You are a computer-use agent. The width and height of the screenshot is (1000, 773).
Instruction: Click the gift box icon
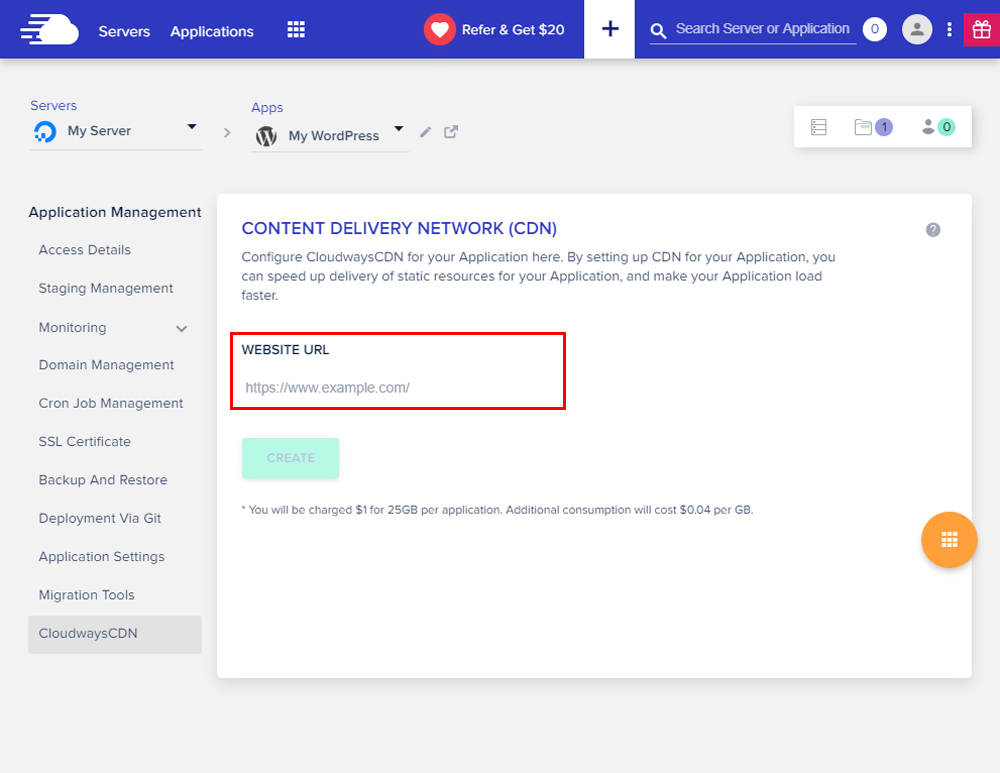click(982, 29)
